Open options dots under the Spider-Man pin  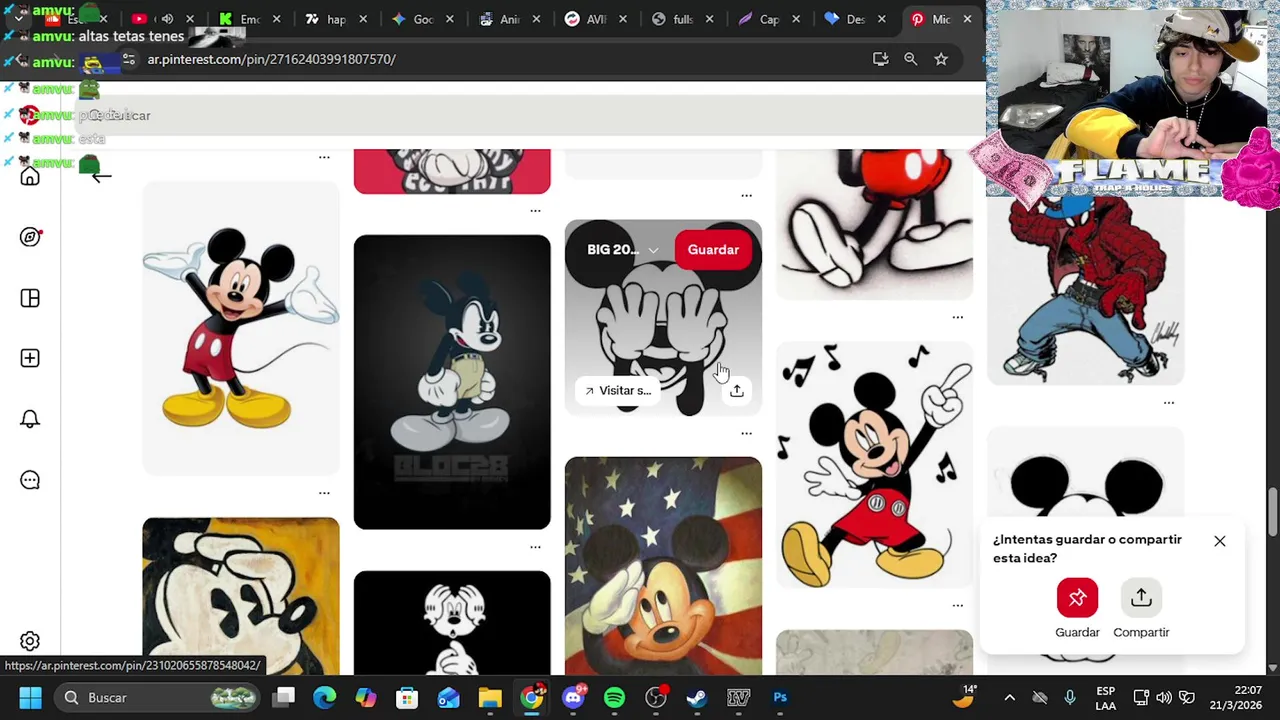tap(1168, 403)
